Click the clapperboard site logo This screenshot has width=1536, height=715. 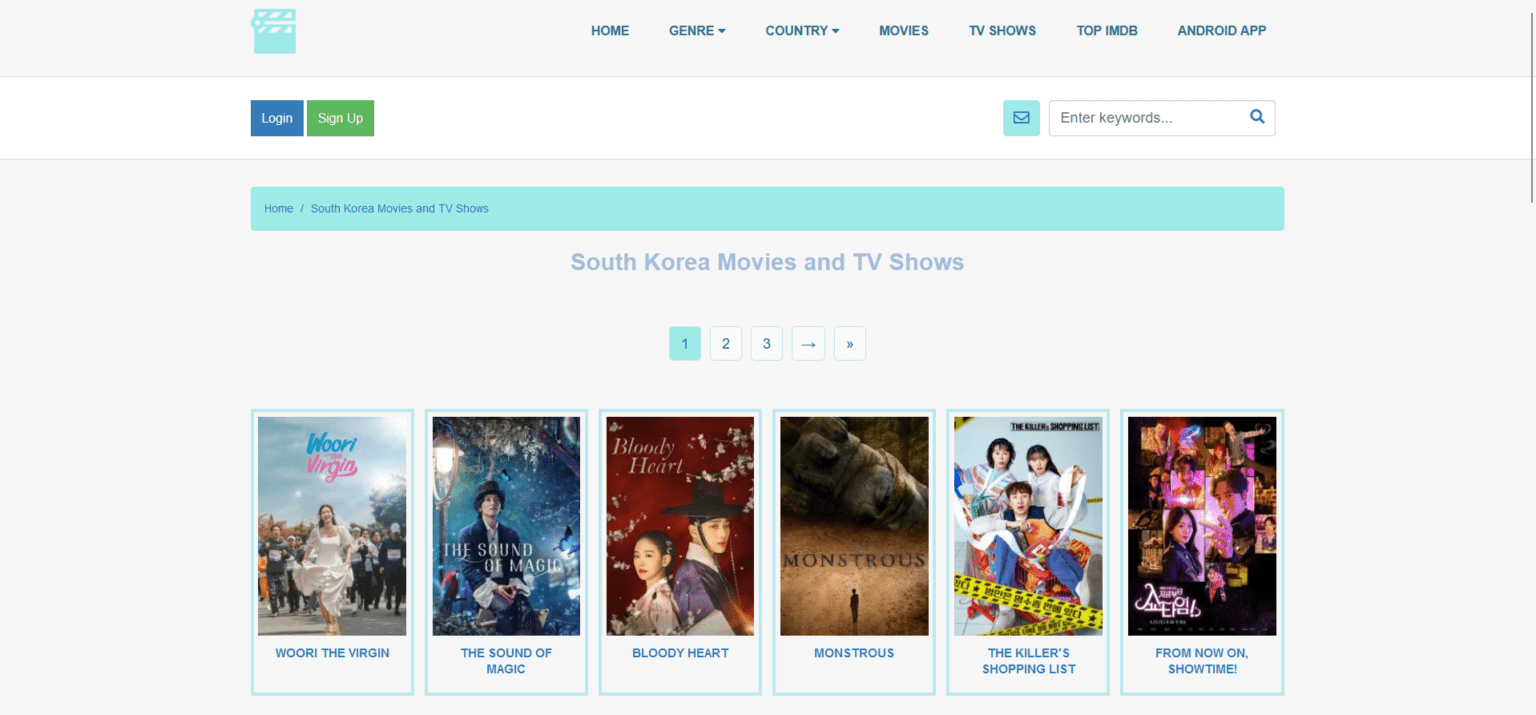pos(273,31)
